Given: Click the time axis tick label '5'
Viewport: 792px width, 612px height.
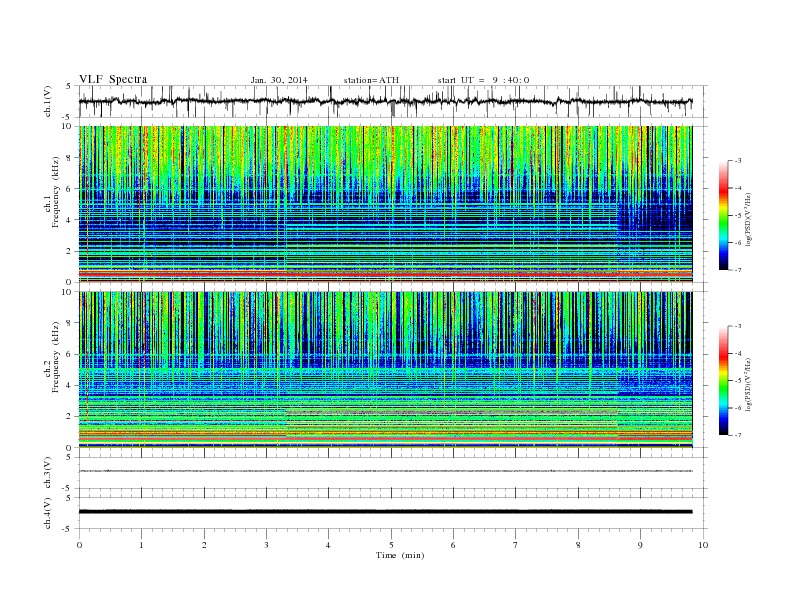Looking at the screenshot, I should coord(391,545).
